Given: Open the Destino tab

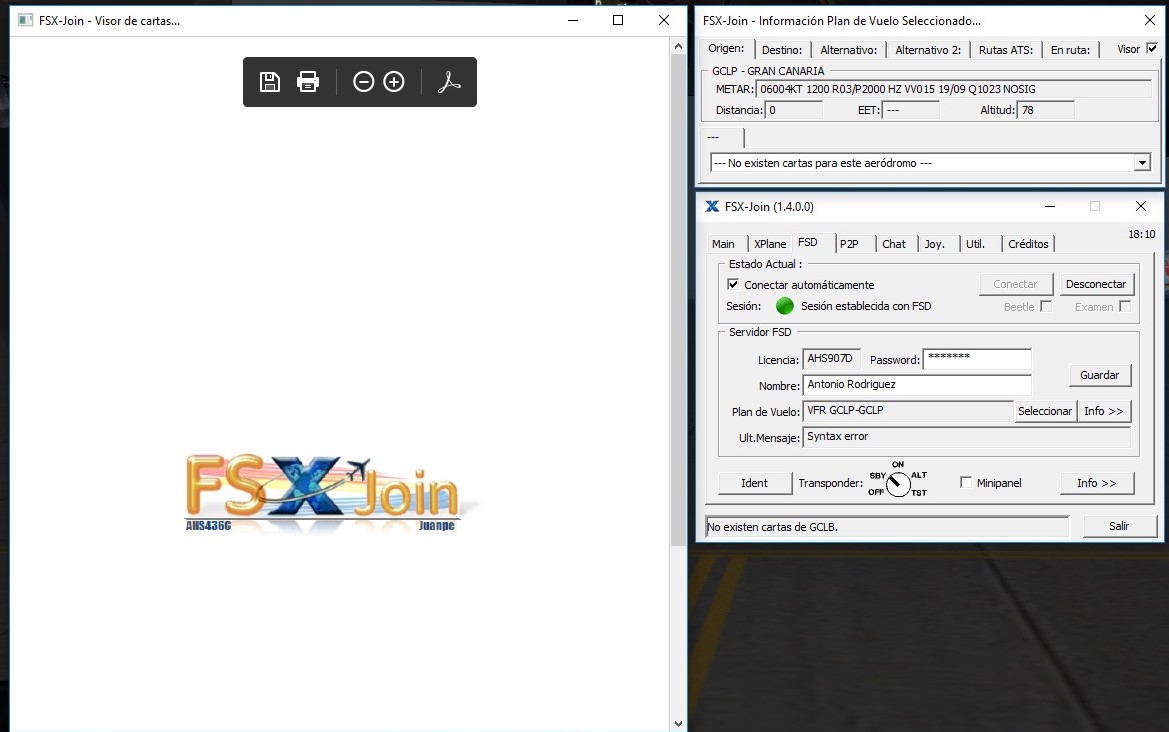Looking at the screenshot, I should (781, 50).
